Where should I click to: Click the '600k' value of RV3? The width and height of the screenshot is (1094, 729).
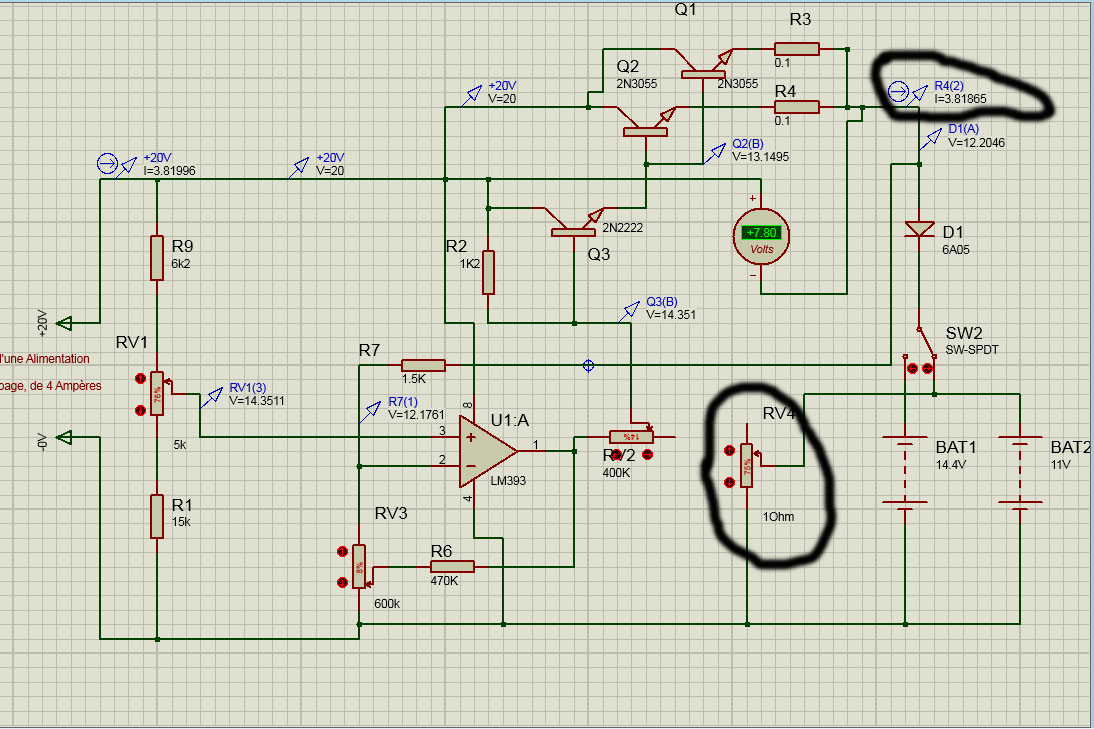[x=387, y=604]
